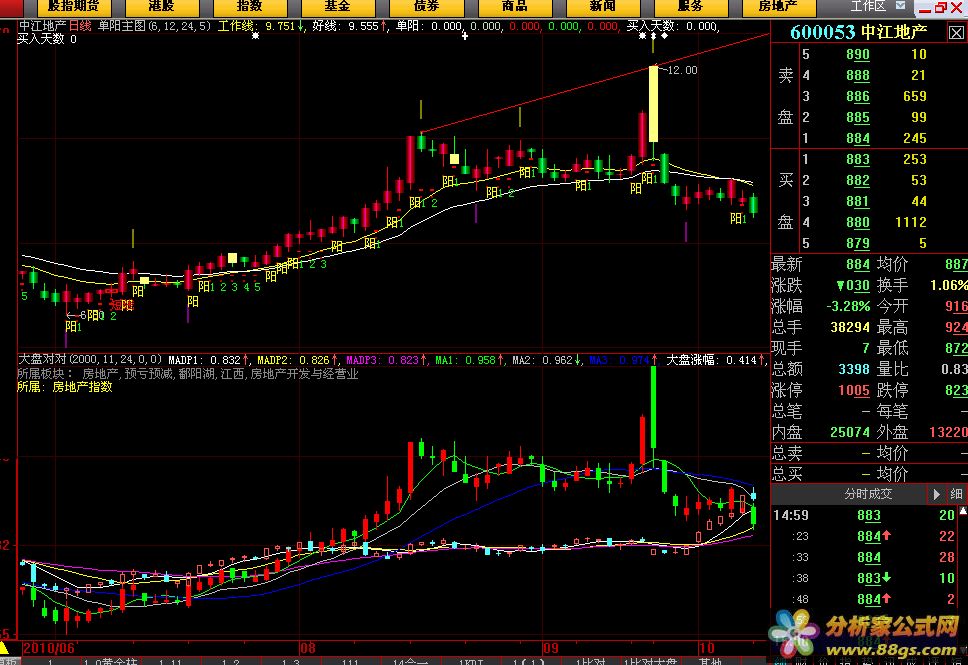The height and width of the screenshot is (665, 968).
Task: Click the 涨幅 value -3.28%
Action: click(848, 306)
